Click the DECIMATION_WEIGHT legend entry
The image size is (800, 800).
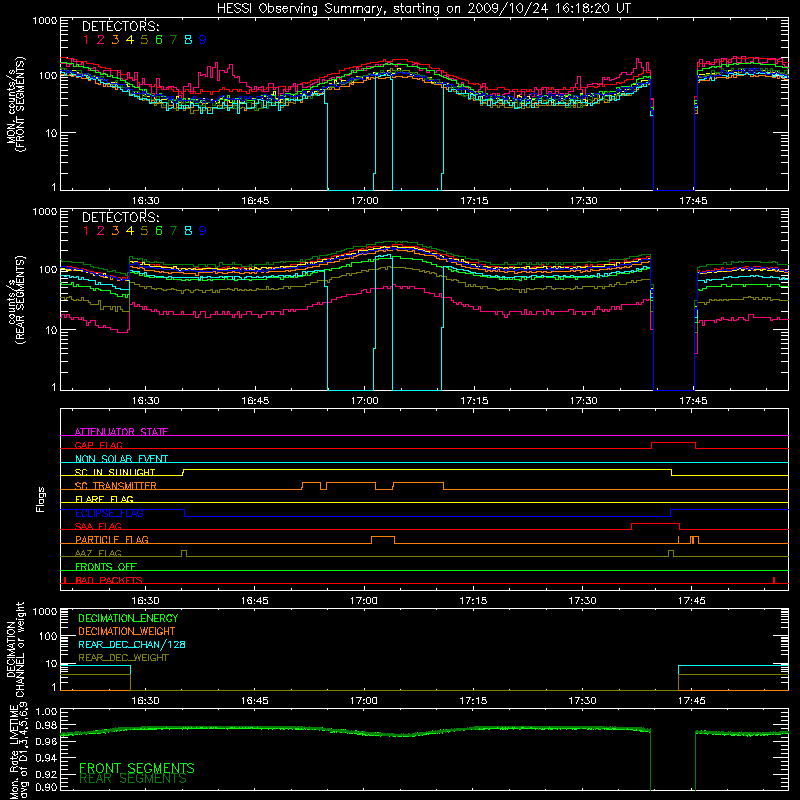127,631
